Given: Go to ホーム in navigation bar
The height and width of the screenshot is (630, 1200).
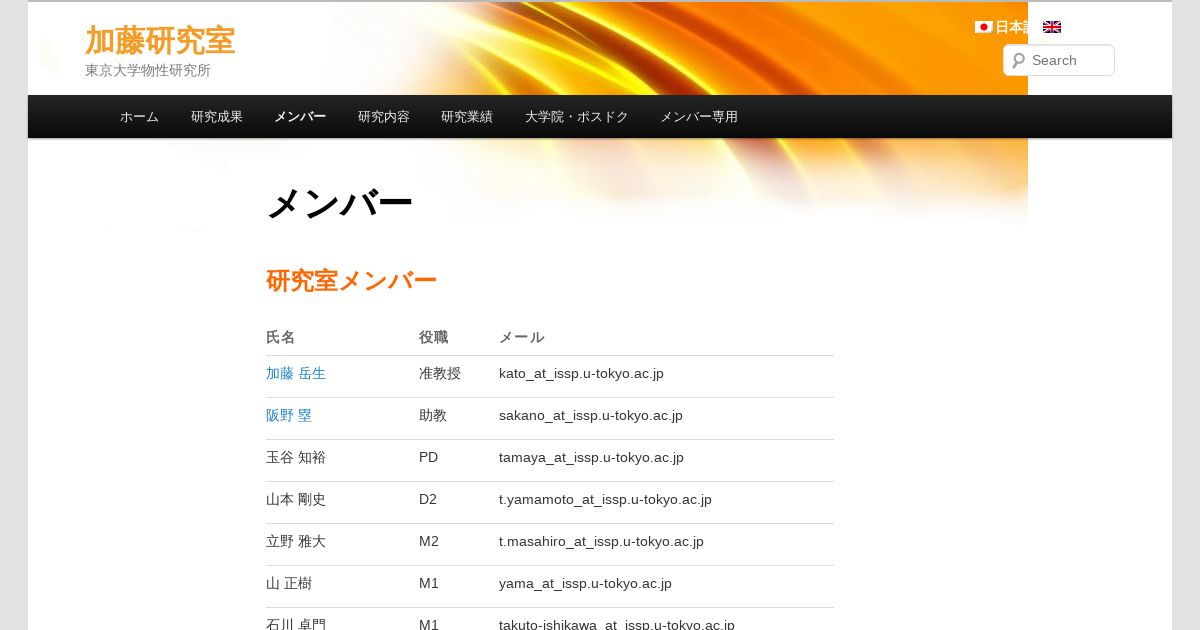Looking at the screenshot, I should (x=139, y=117).
